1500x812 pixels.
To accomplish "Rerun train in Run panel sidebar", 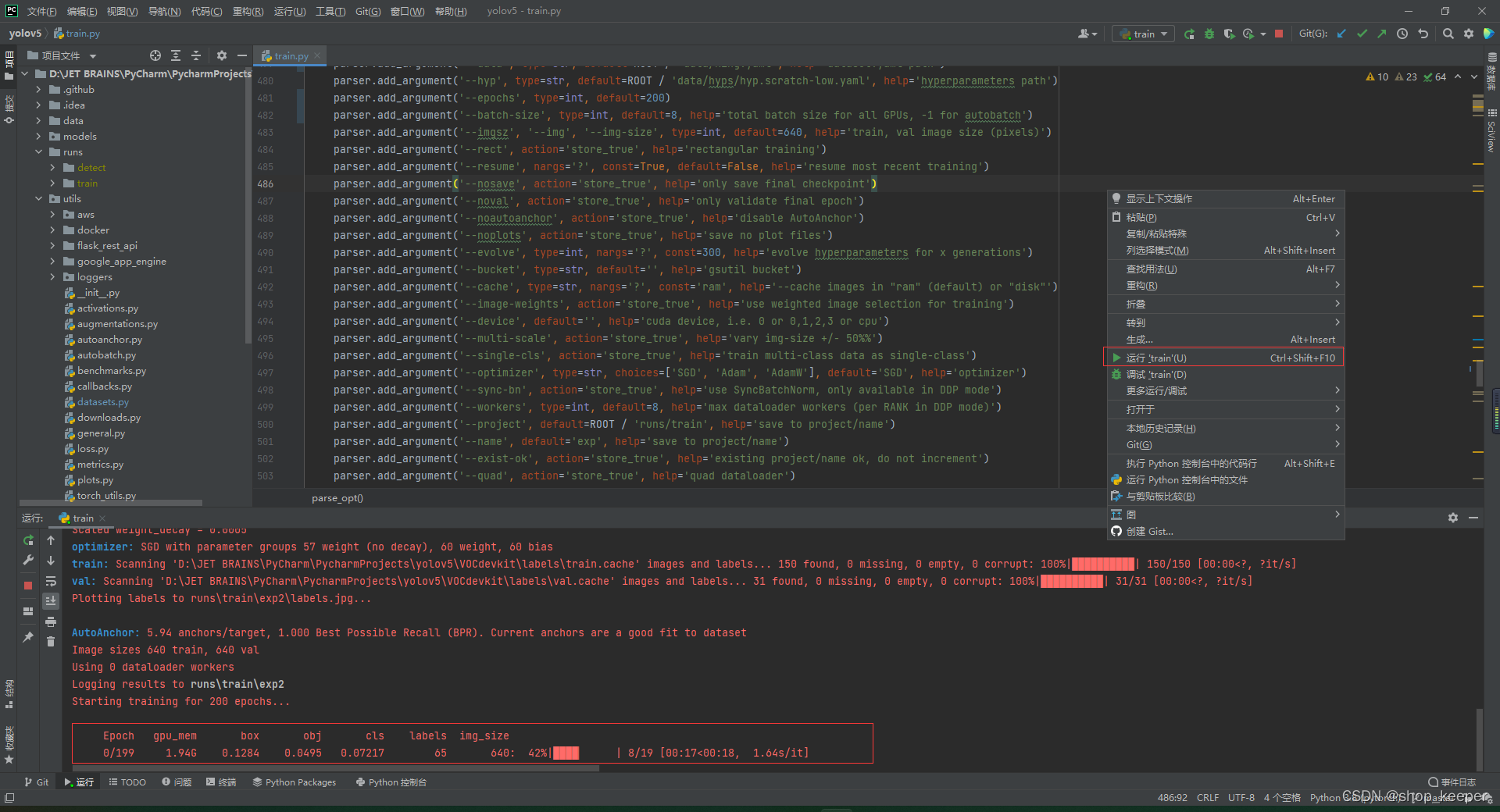I will click(28, 540).
